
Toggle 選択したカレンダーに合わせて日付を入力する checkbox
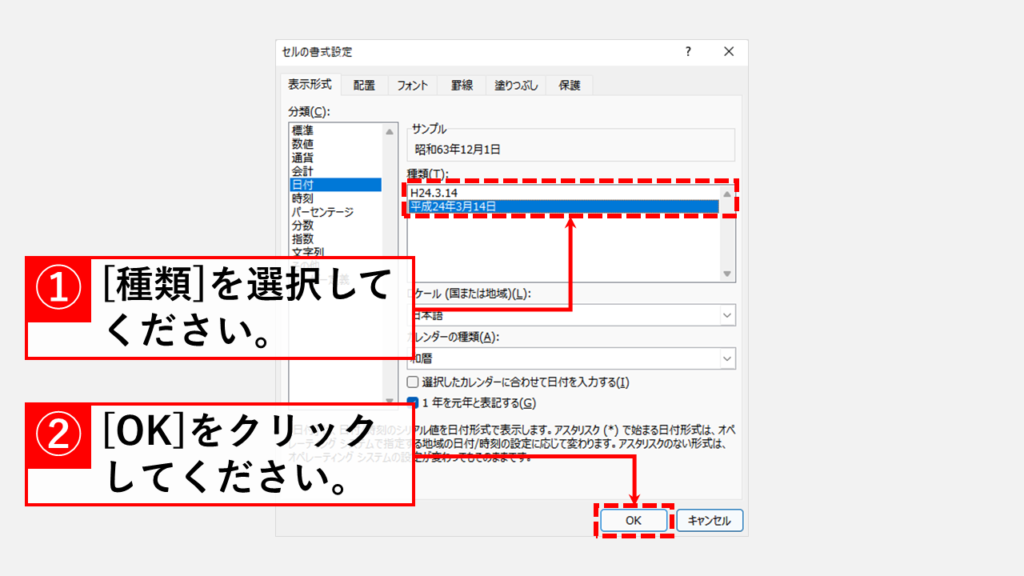click(x=414, y=382)
